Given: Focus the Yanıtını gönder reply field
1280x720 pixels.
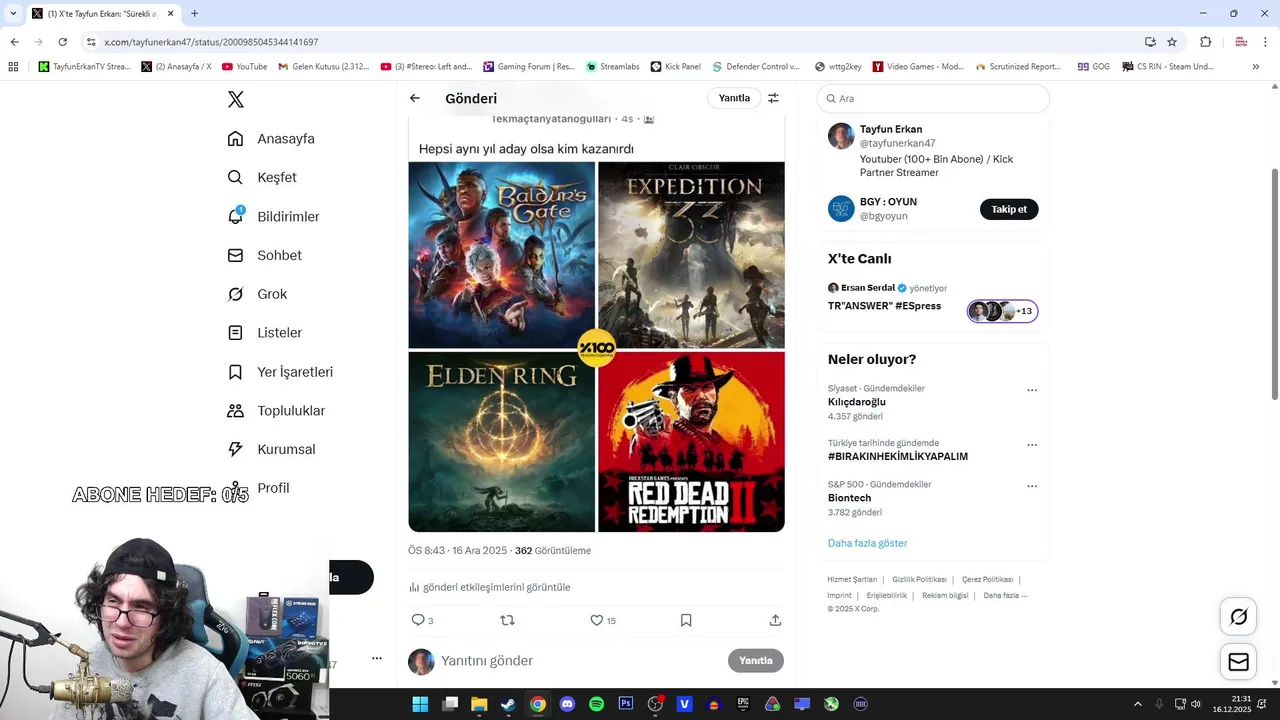Looking at the screenshot, I should (580, 661).
